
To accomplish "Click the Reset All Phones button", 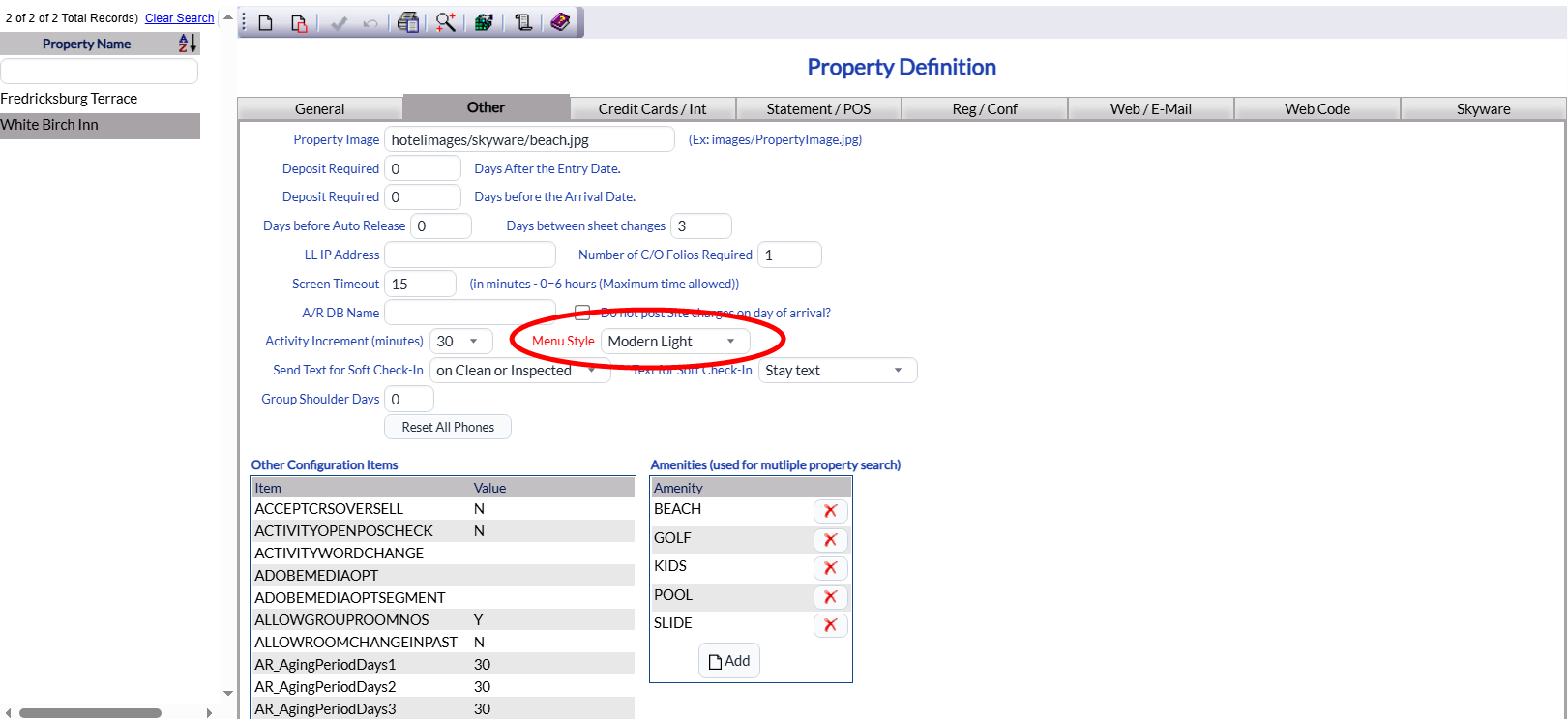I will 448,427.
